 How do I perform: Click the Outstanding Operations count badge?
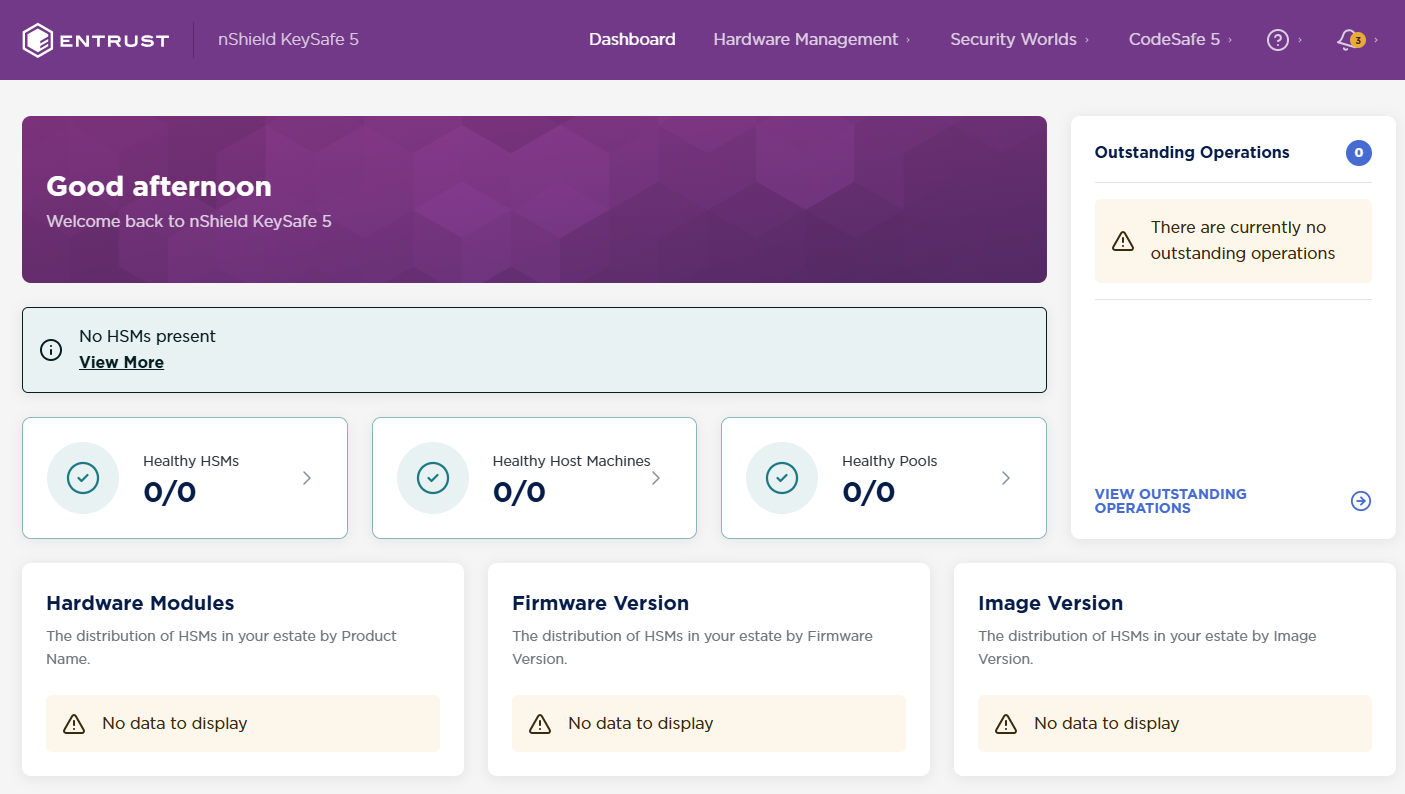(x=1358, y=153)
